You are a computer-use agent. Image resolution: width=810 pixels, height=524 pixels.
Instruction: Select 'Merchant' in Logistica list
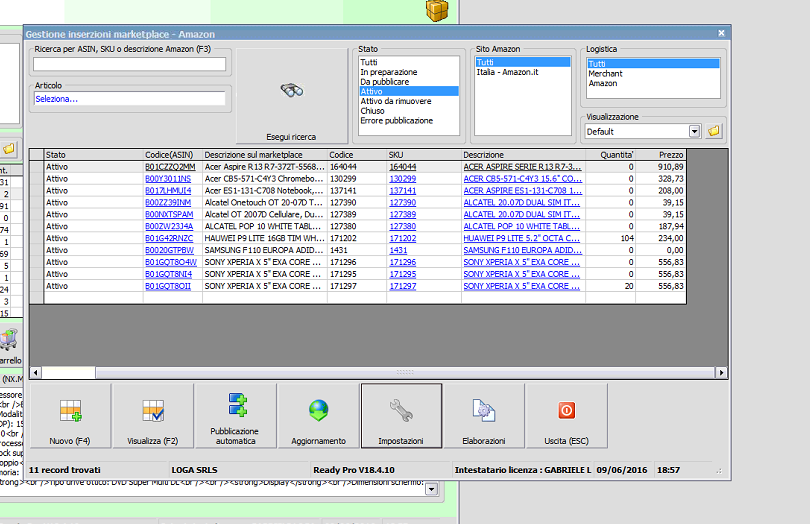(x=605, y=73)
